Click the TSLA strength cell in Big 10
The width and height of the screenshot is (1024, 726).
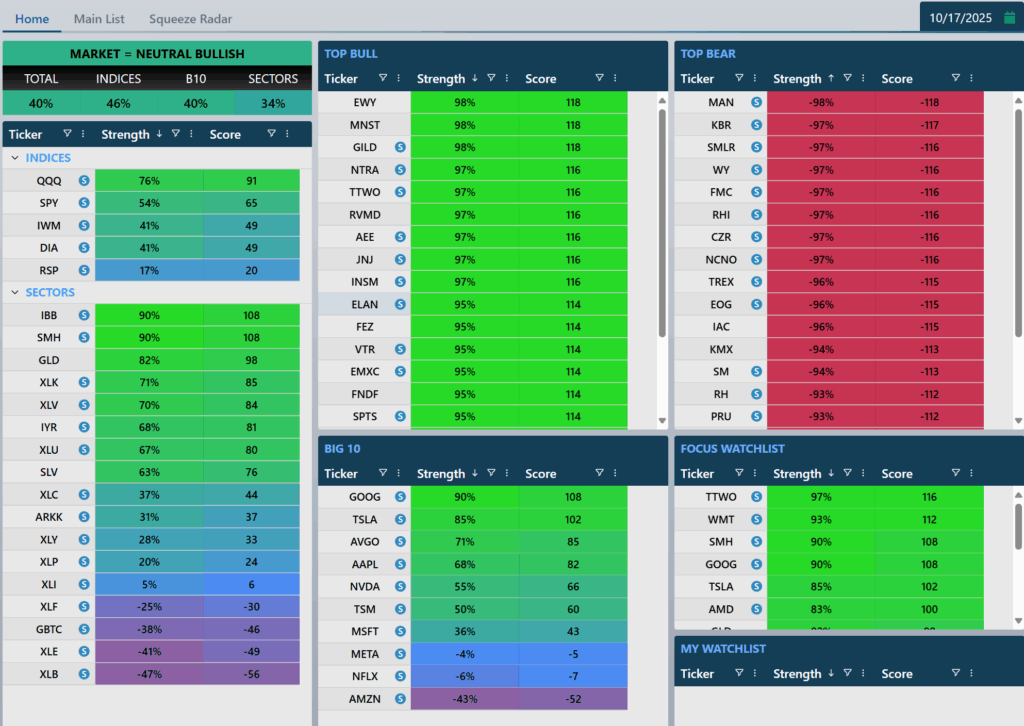(x=464, y=519)
